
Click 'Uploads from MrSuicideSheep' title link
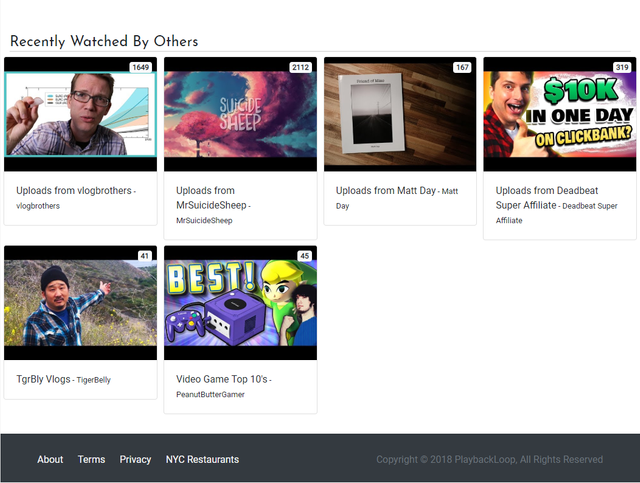pyautogui.click(x=211, y=198)
